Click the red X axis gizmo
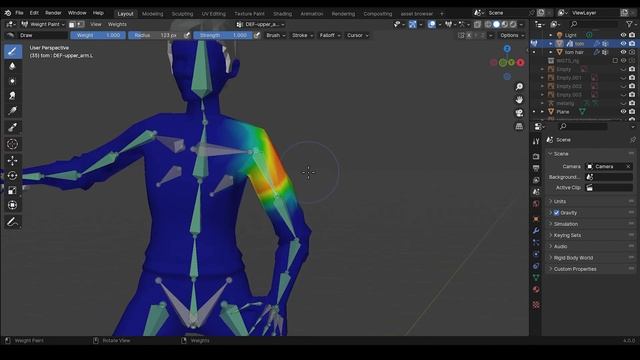The image size is (640, 360). pyautogui.click(x=520, y=62)
